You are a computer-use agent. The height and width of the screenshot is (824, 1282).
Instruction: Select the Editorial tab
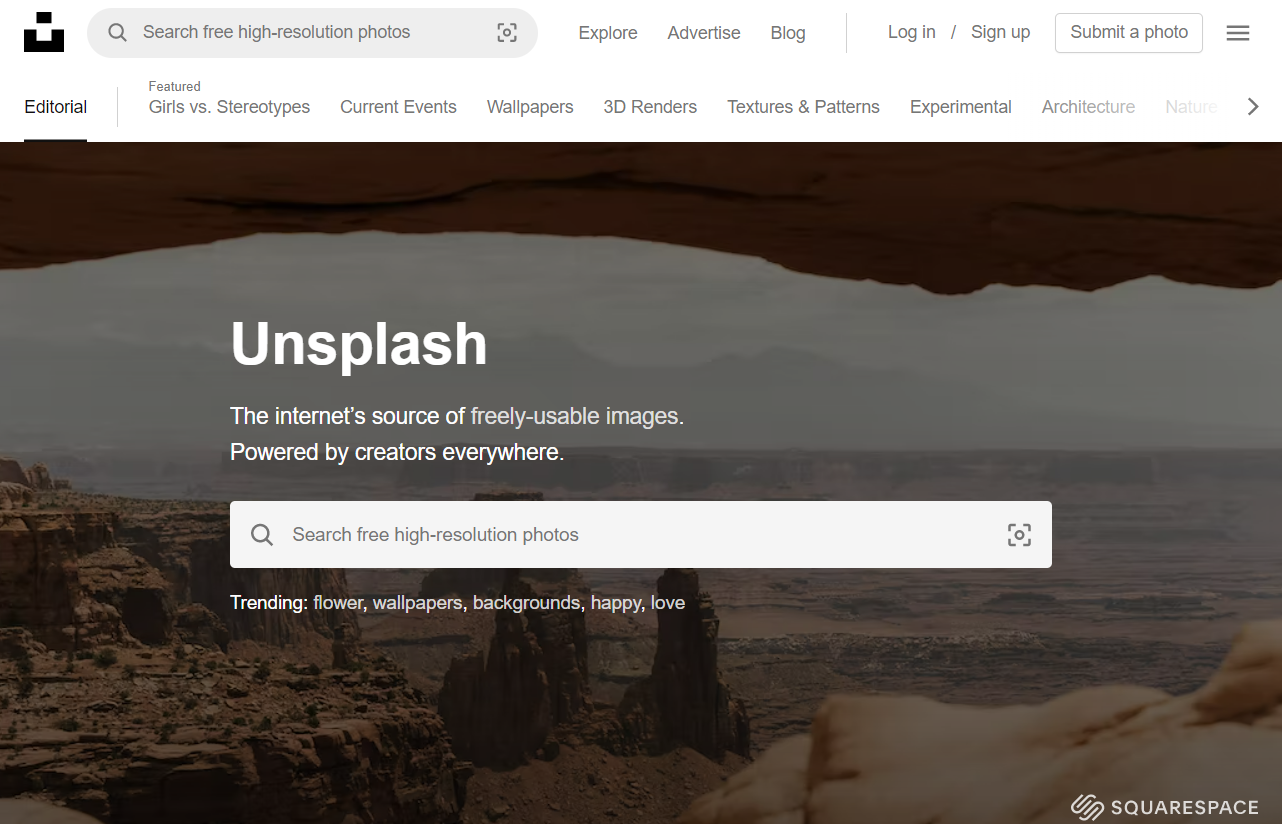point(56,107)
